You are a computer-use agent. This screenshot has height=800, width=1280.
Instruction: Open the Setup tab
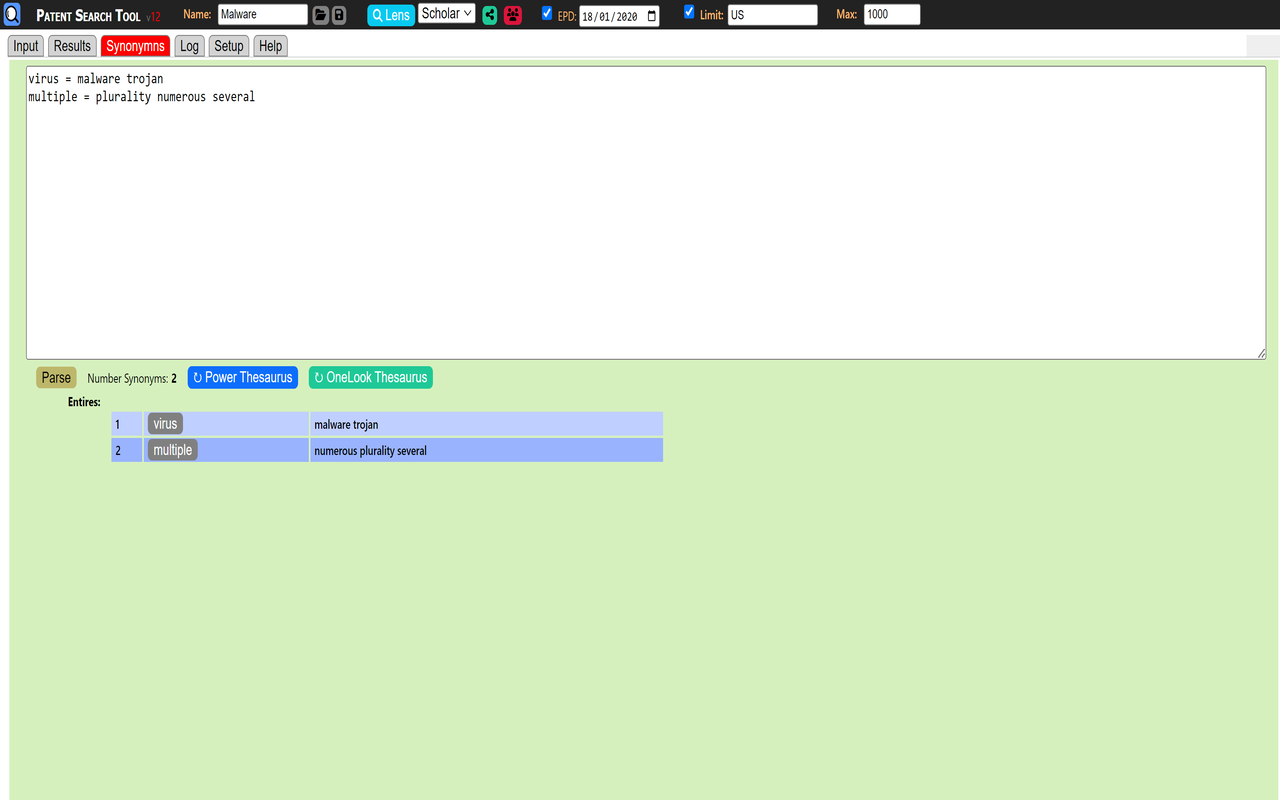coord(229,46)
